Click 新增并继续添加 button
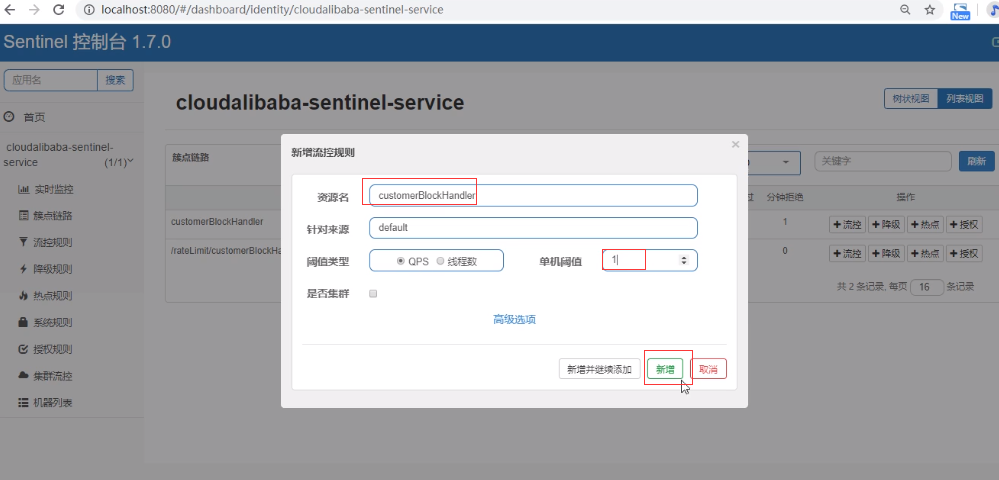 [x=600, y=369]
